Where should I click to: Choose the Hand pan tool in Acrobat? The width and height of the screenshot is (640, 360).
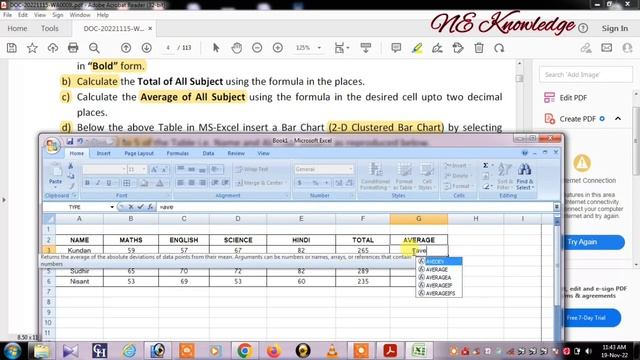[x=236, y=48]
